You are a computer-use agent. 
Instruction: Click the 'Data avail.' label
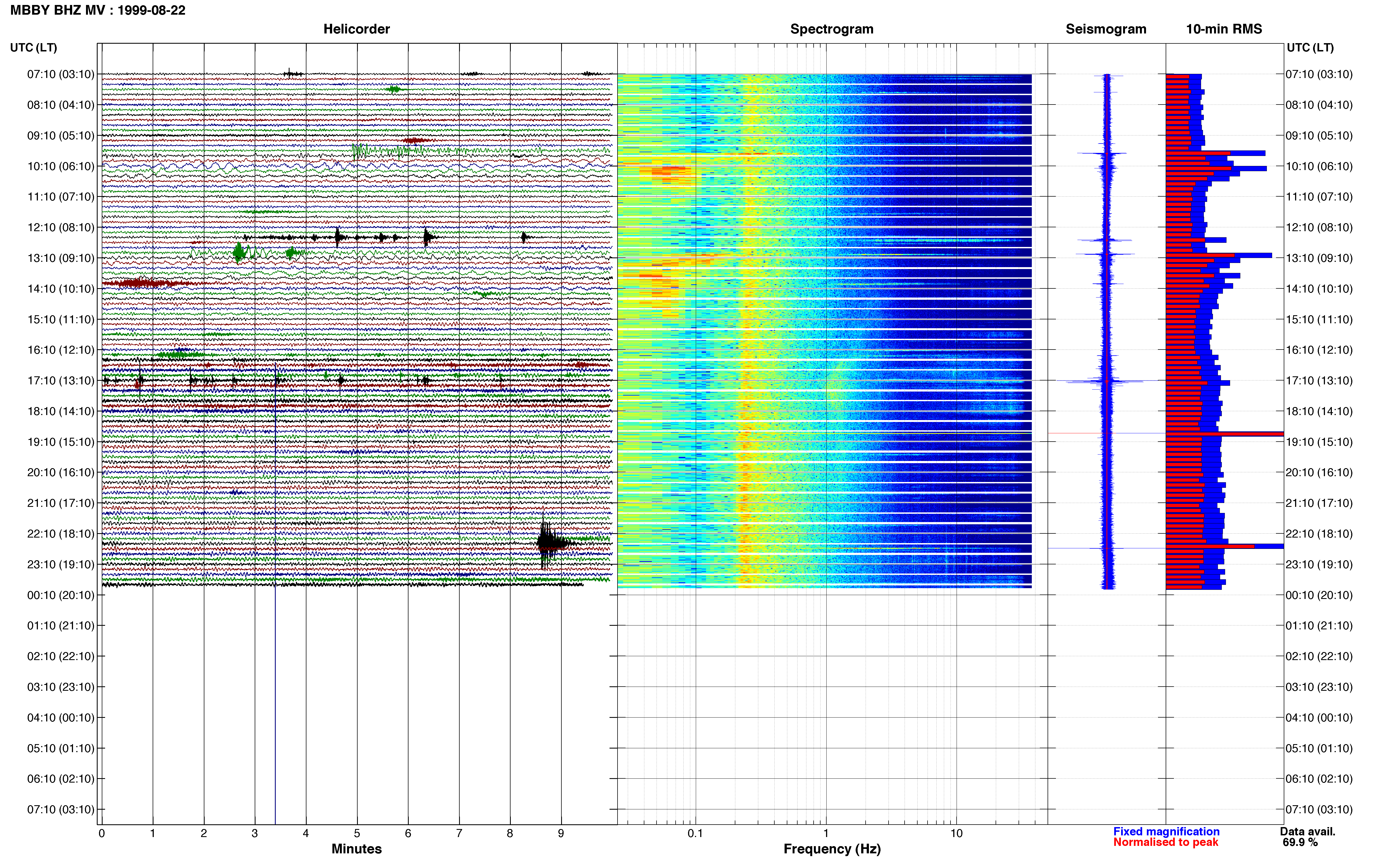pyautogui.click(x=1308, y=832)
